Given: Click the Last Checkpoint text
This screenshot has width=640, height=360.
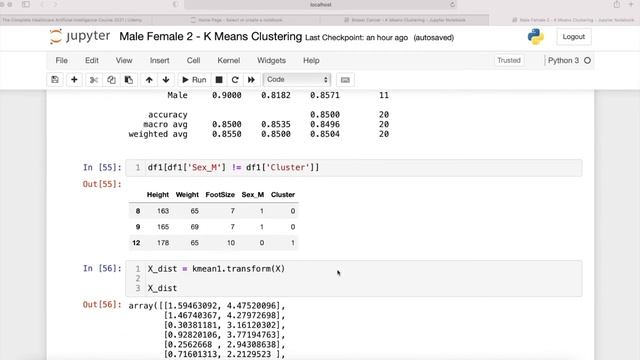Looking at the screenshot, I should tap(356, 38).
